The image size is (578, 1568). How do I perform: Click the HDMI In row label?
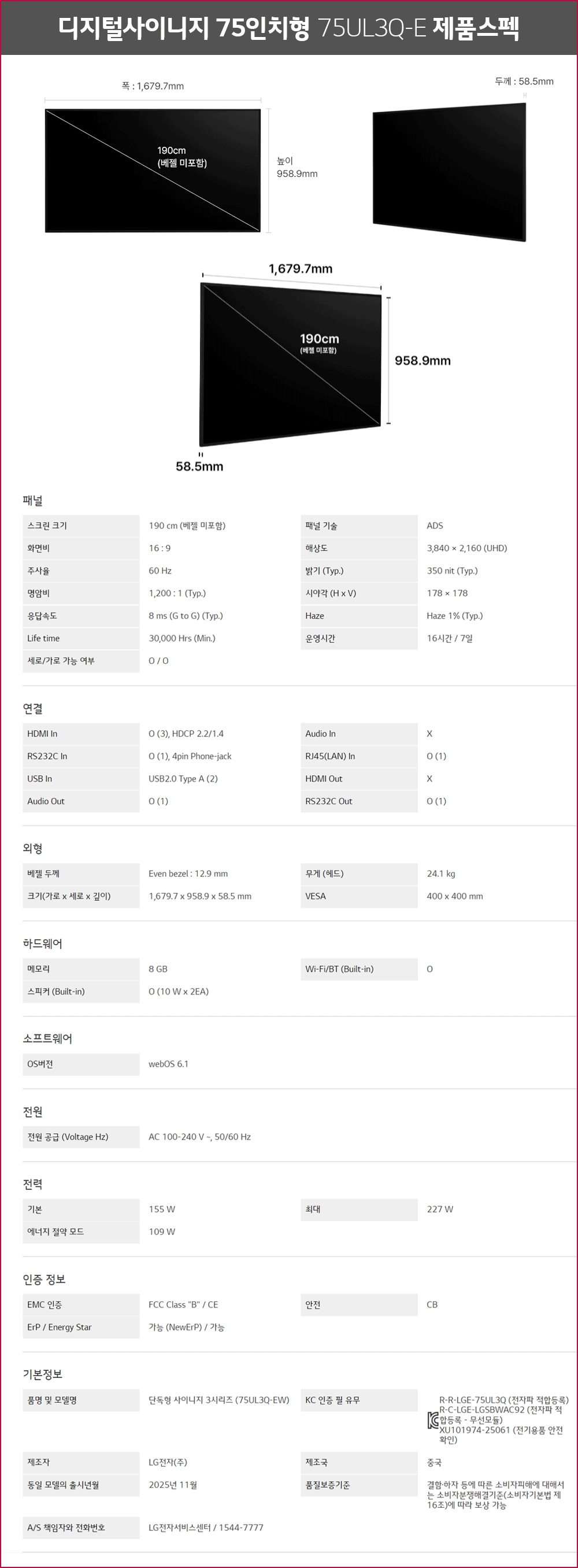click(x=42, y=734)
